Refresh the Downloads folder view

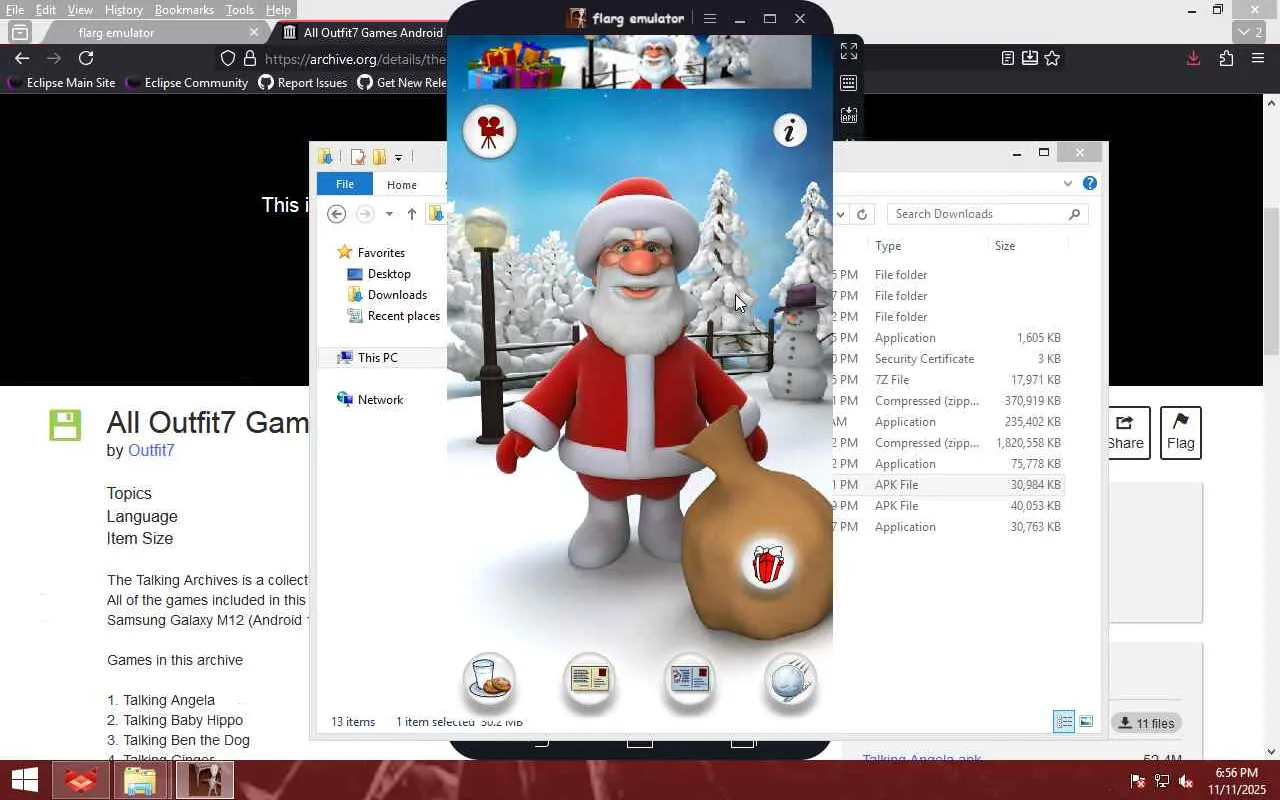862,214
